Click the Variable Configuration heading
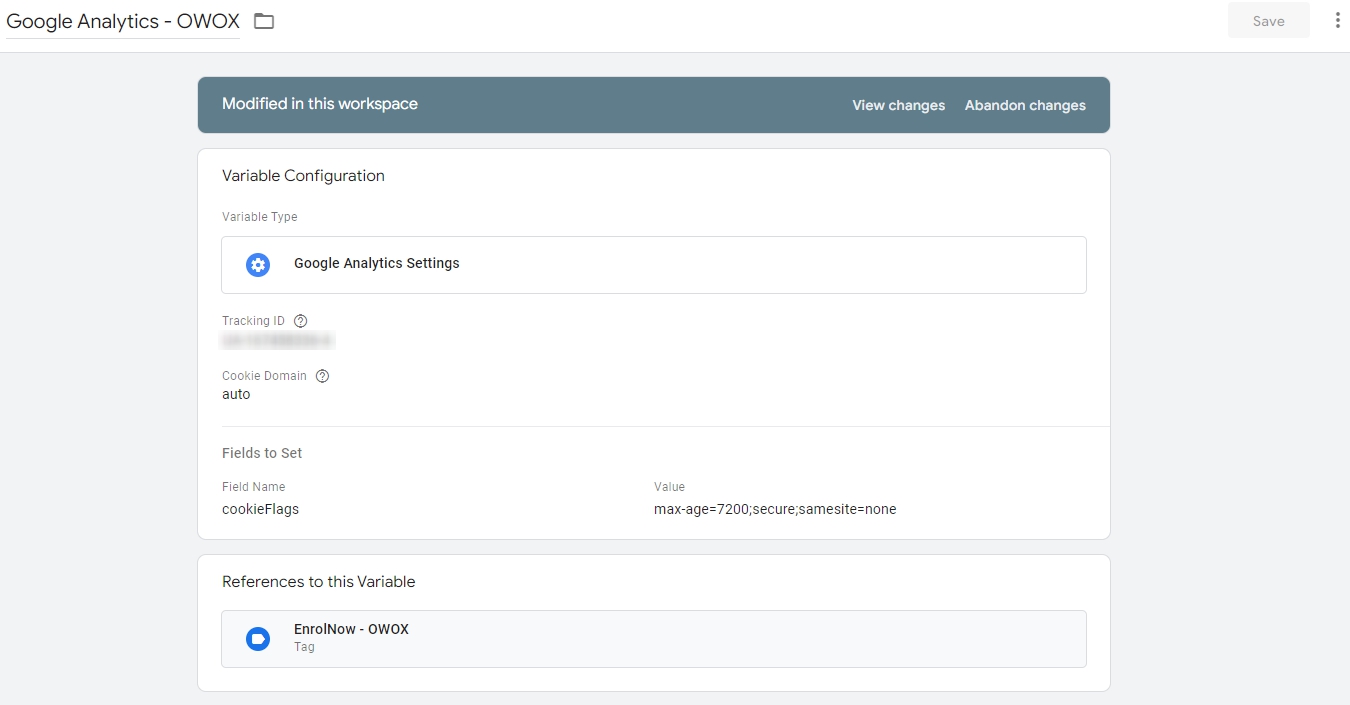Viewport: 1350px width, 705px height. click(x=303, y=176)
